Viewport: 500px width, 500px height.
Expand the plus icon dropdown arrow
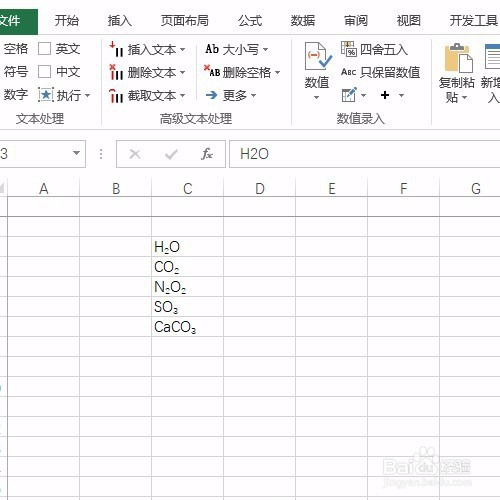(x=401, y=96)
